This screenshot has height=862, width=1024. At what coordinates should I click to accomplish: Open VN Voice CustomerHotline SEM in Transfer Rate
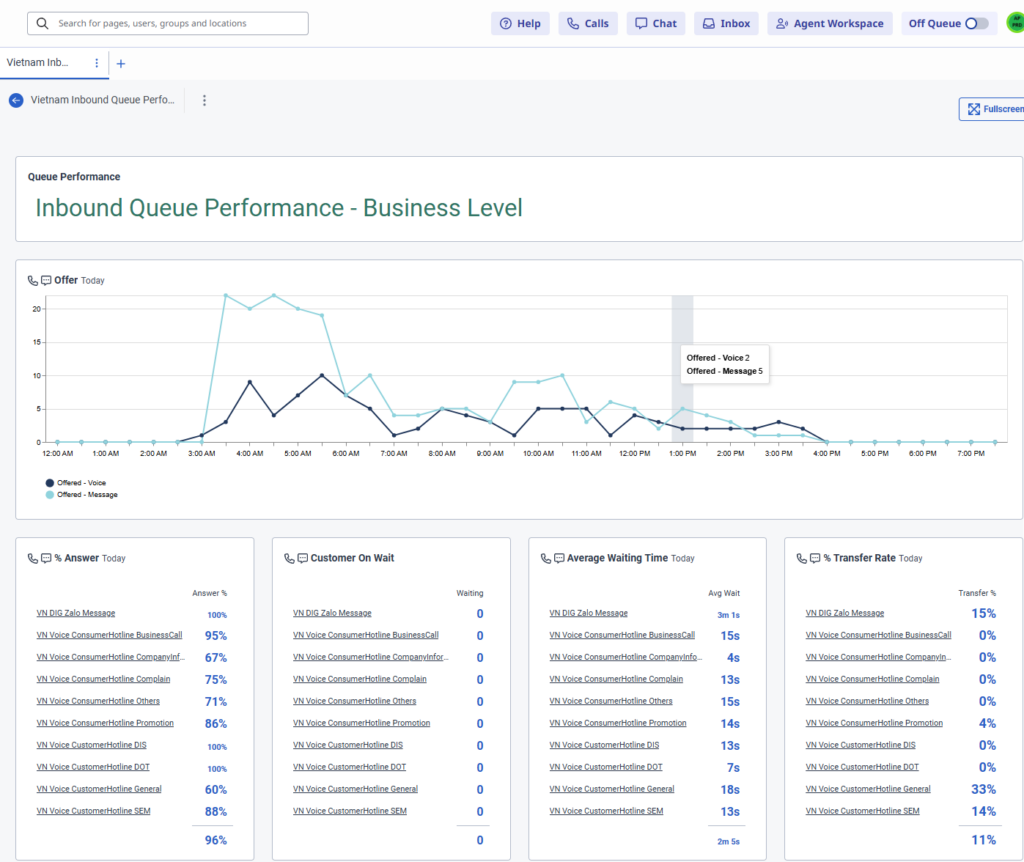[x=862, y=811]
